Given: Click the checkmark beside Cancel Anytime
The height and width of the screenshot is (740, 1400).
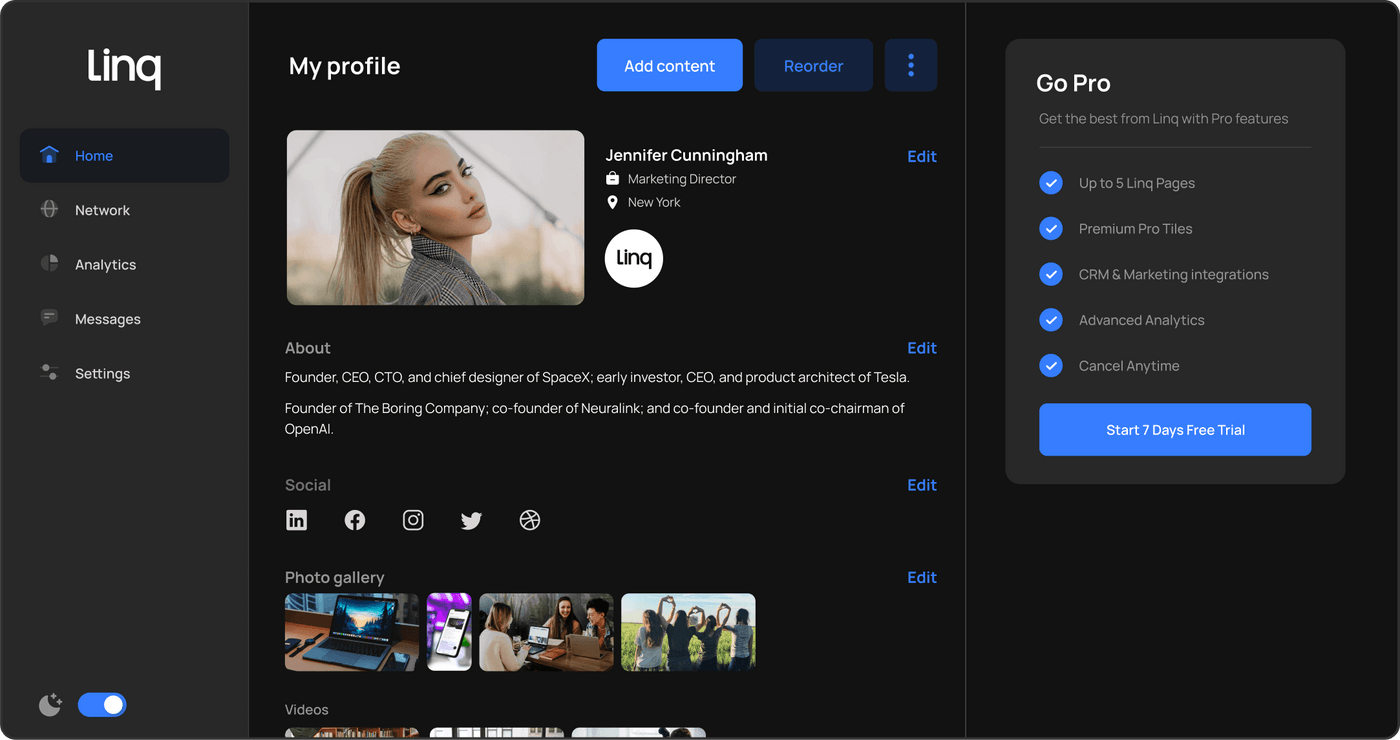Looking at the screenshot, I should pyautogui.click(x=1051, y=366).
